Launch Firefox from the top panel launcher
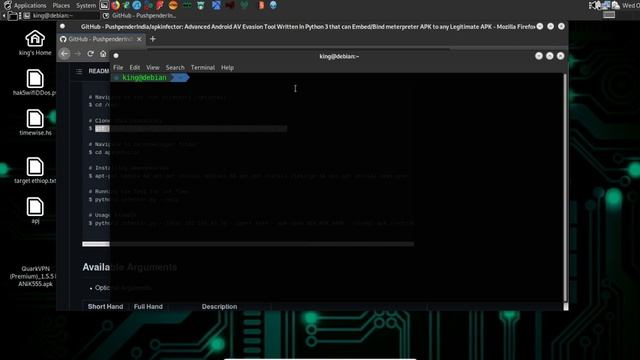Screen dimensions: 640x360 pos(115,5)
